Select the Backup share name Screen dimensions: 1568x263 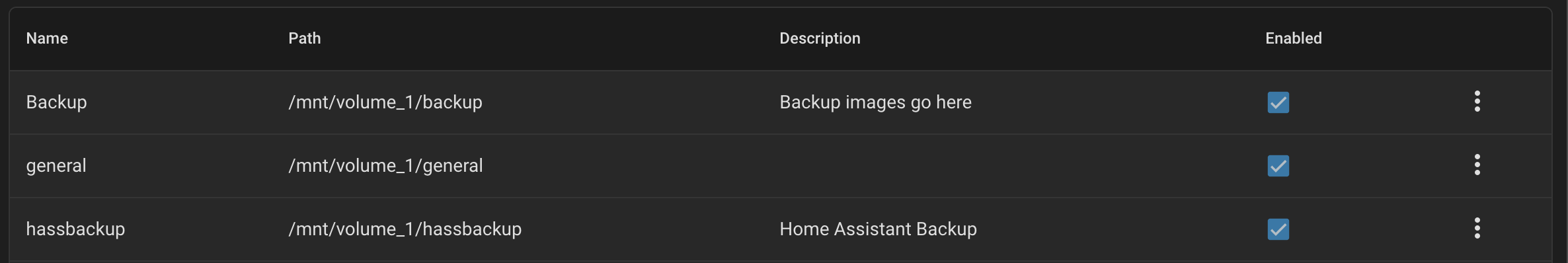[x=56, y=102]
